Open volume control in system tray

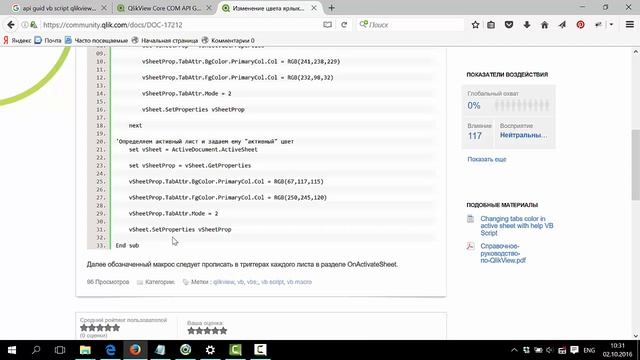549,350
